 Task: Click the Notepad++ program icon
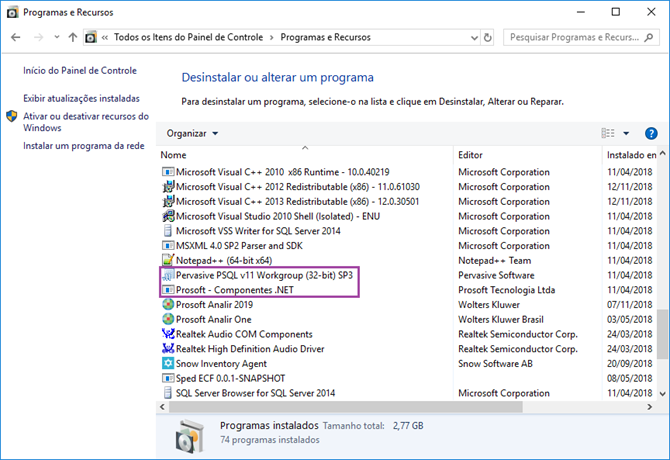click(168, 260)
